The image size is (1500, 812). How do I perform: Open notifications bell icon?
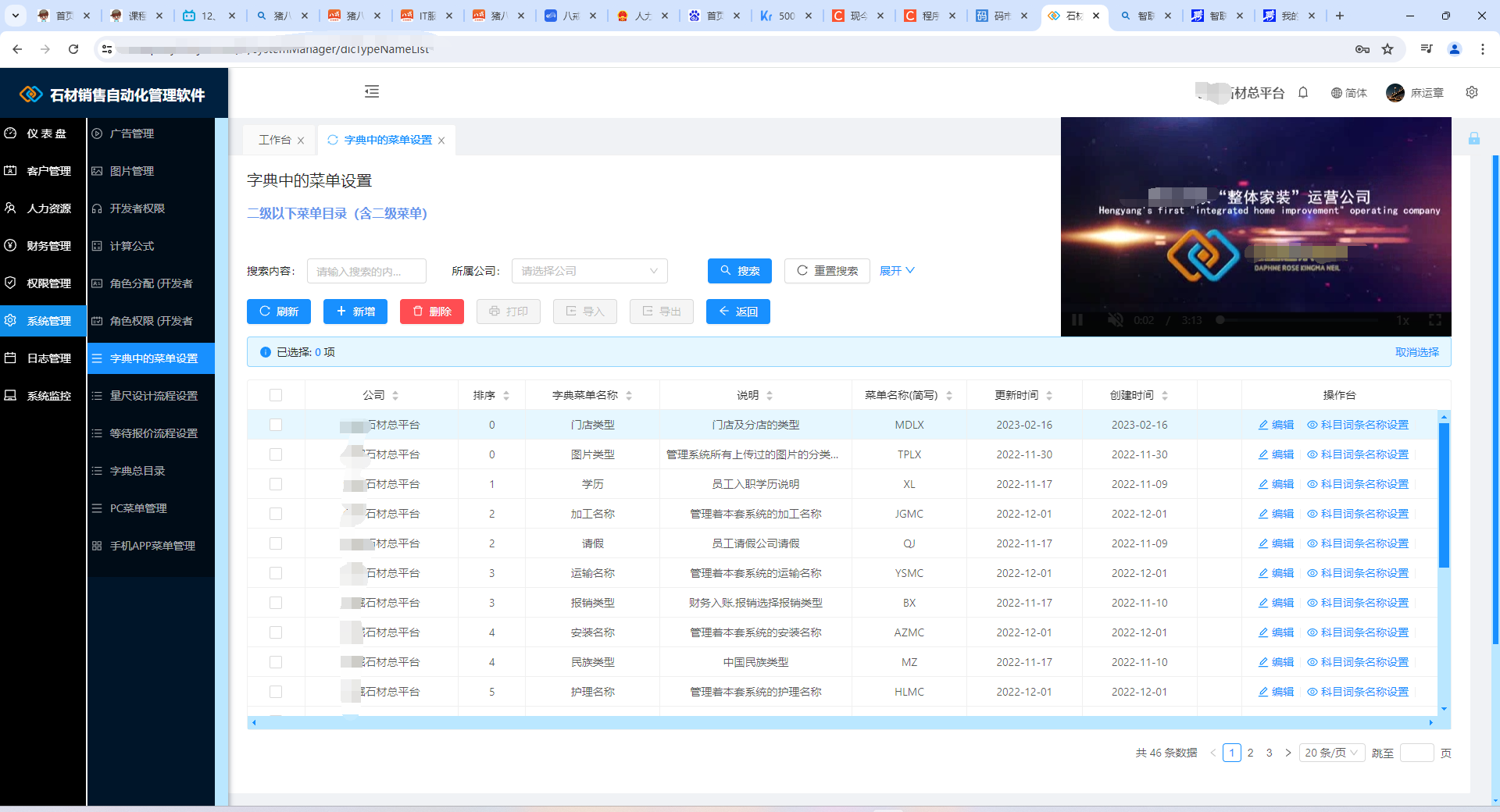(x=1303, y=93)
